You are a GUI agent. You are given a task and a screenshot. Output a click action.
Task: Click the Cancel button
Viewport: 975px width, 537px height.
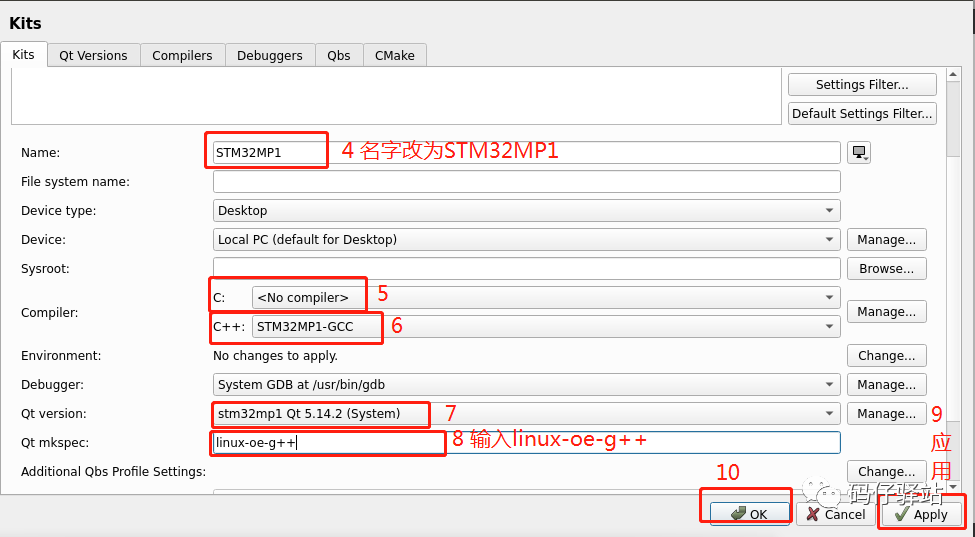[x=836, y=514]
